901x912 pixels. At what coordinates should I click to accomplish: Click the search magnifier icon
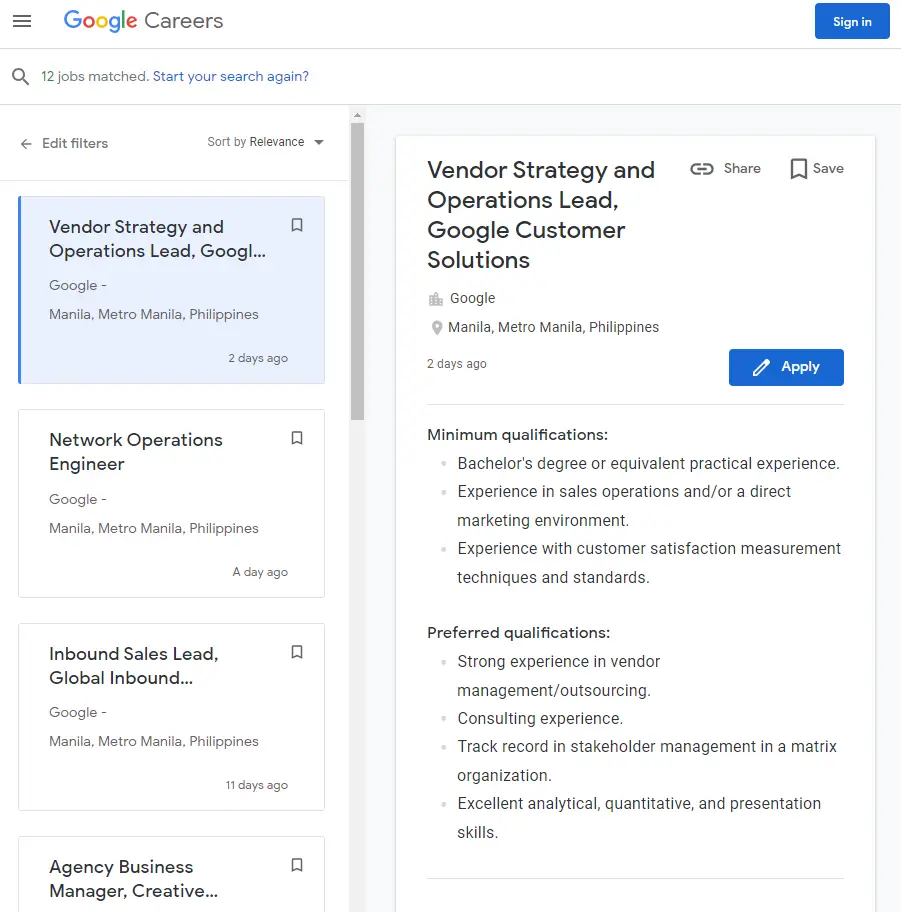point(20,76)
